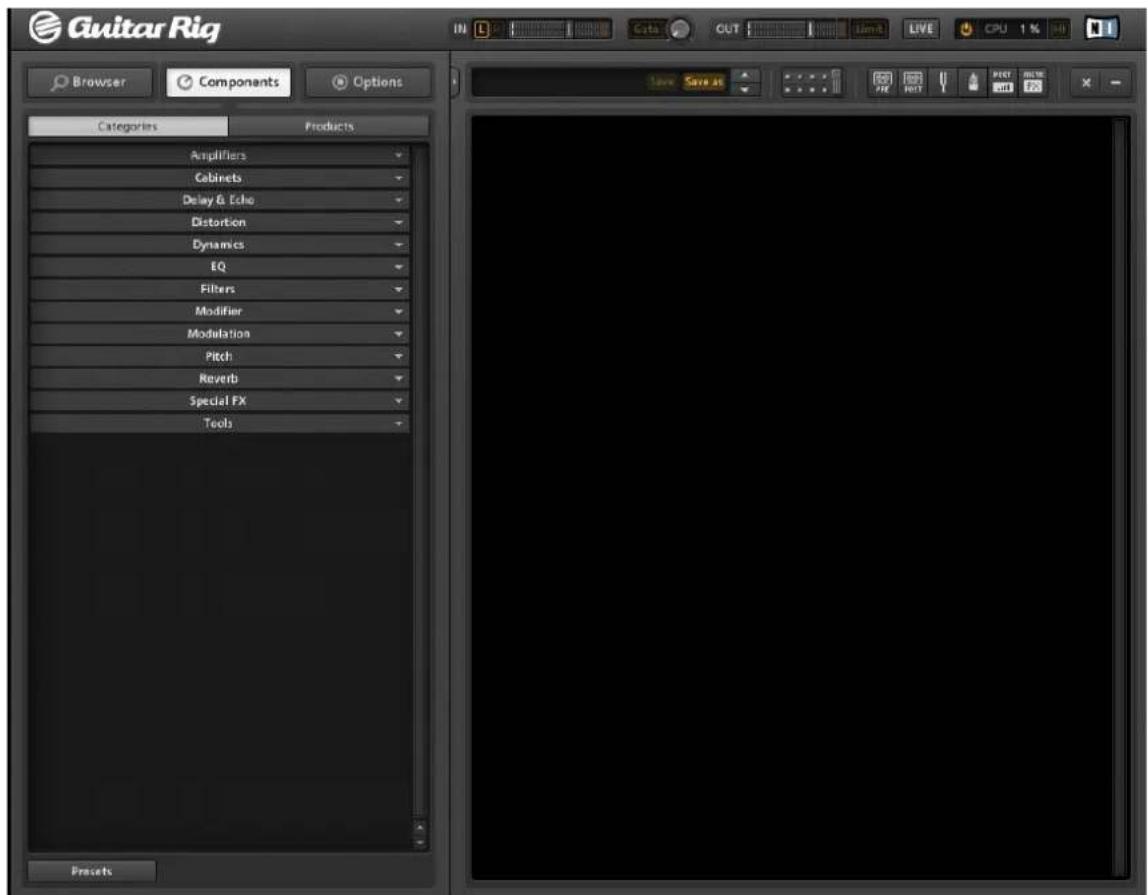Select the Components tab

click(x=228, y=82)
